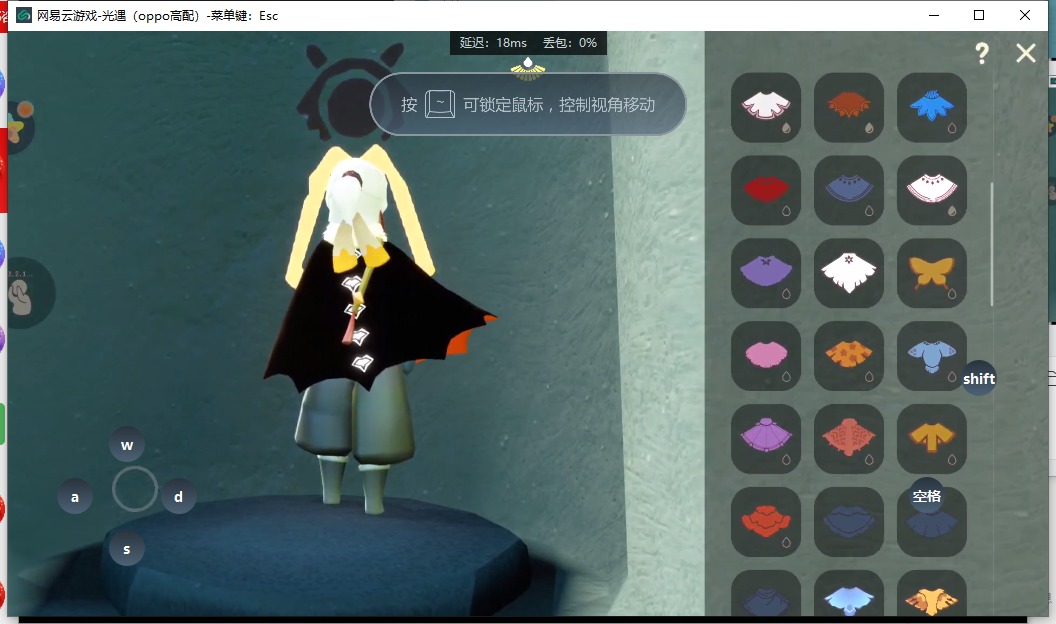
Task: Select the white cape with star emblem
Action: (x=849, y=273)
